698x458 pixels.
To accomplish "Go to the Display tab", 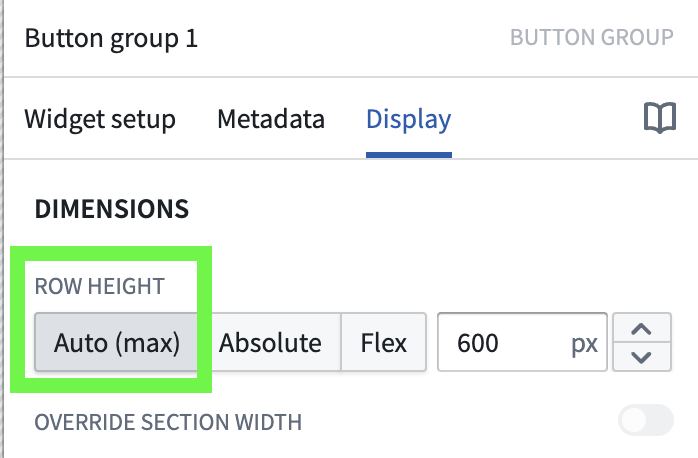I will [409, 120].
